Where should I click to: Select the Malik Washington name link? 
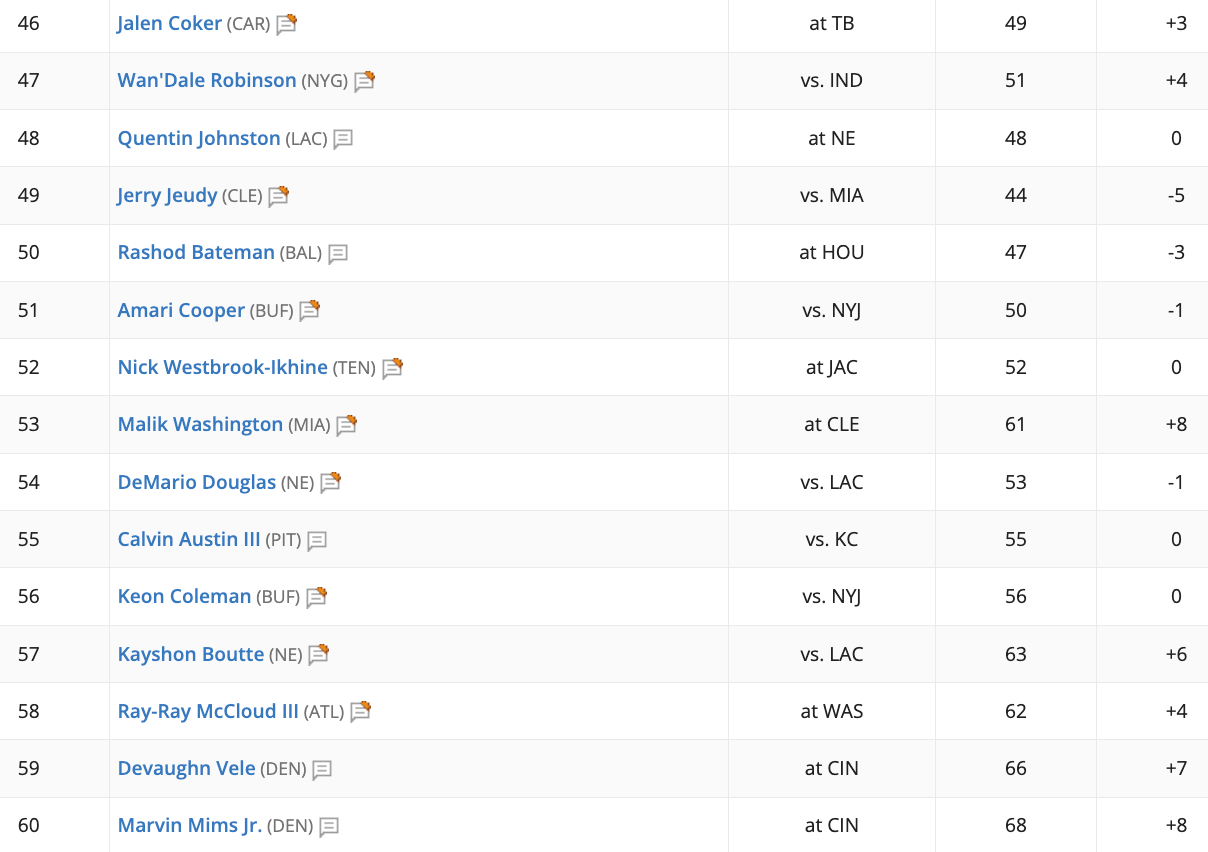[x=201, y=425]
